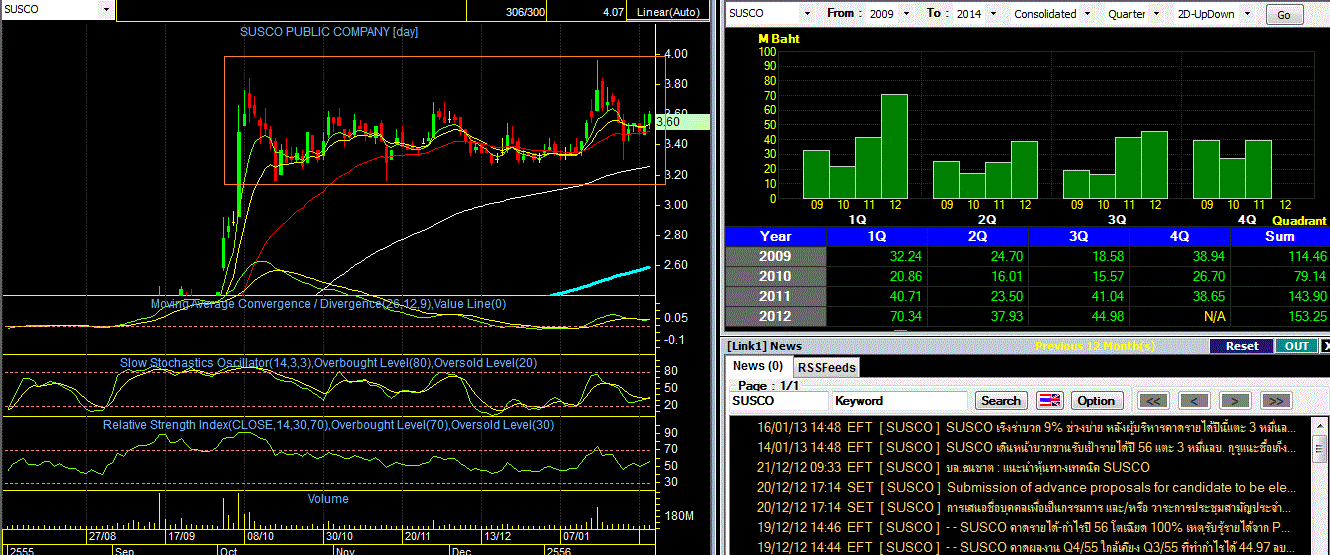Click the 4Q column header in table
The height and width of the screenshot is (555, 1330).
(1180, 236)
